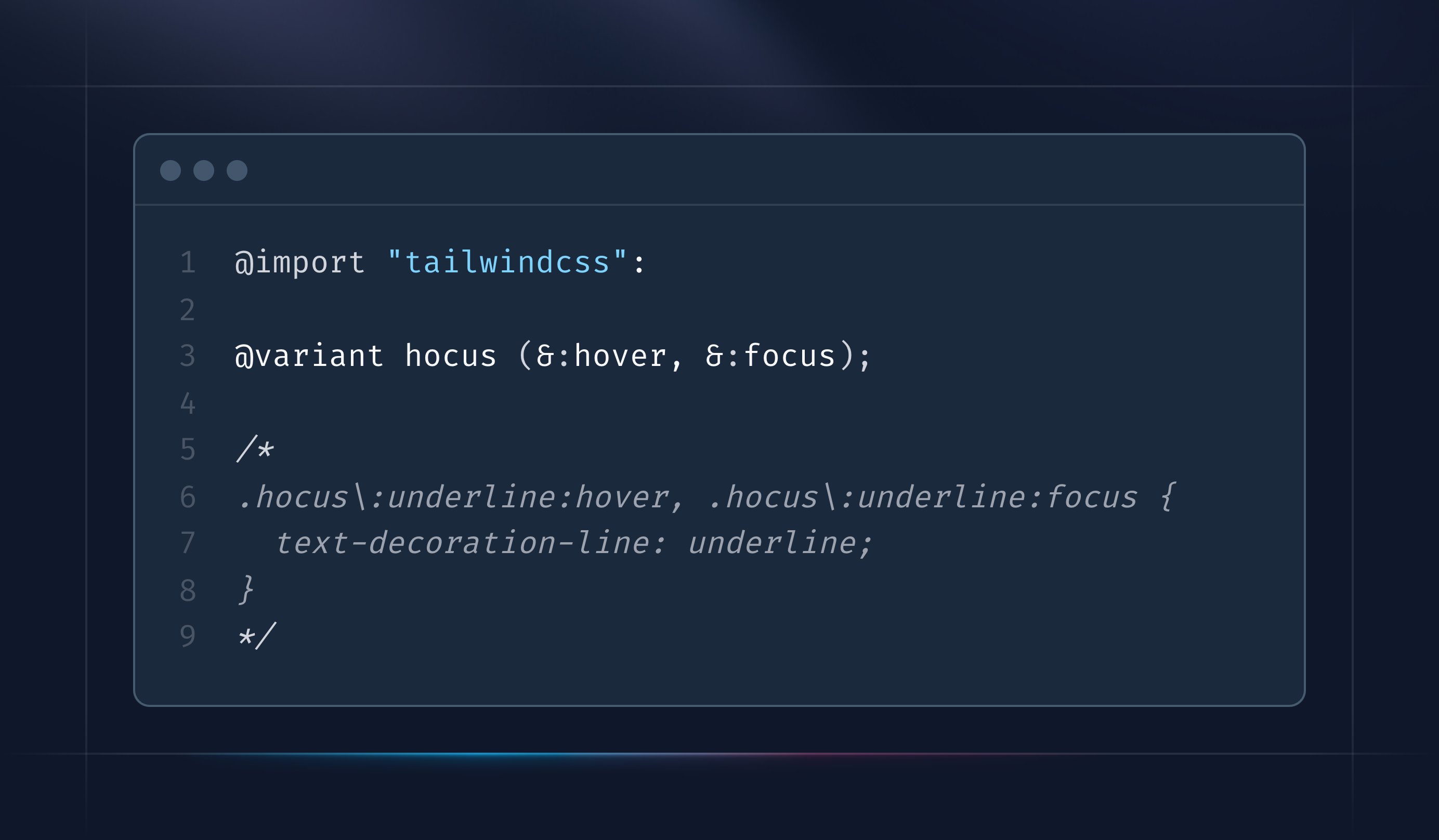
Task: Click the closing comment marker */
Action: [x=257, y=636]
